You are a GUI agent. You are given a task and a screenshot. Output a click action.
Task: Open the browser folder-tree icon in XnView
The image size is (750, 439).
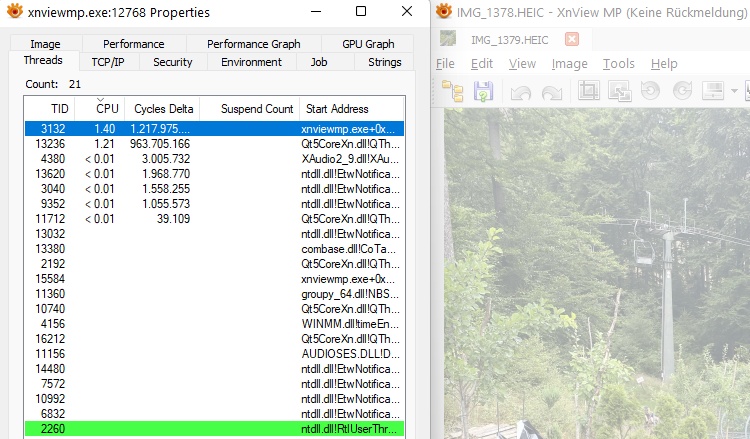coord(452,91)
